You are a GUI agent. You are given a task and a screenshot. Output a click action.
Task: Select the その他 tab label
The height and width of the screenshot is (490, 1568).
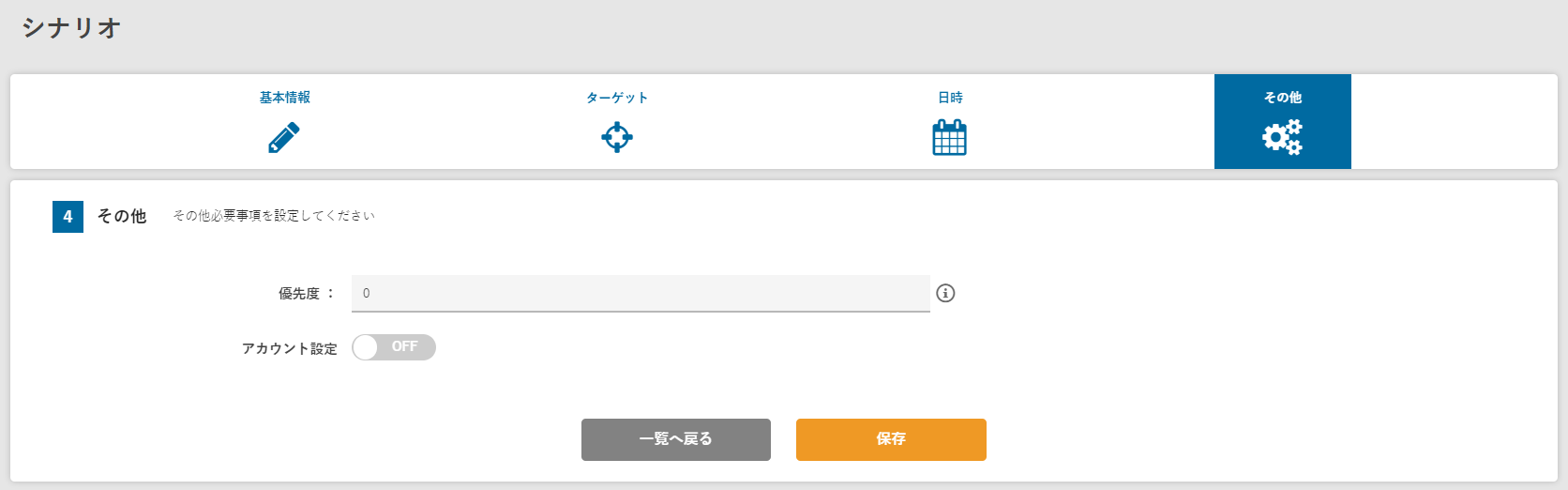click(1282, 98)
